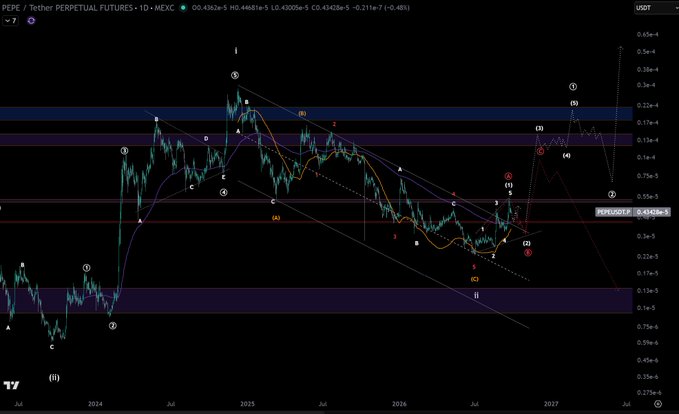Collapse the indicator legend showing 7

click(10, 20)
